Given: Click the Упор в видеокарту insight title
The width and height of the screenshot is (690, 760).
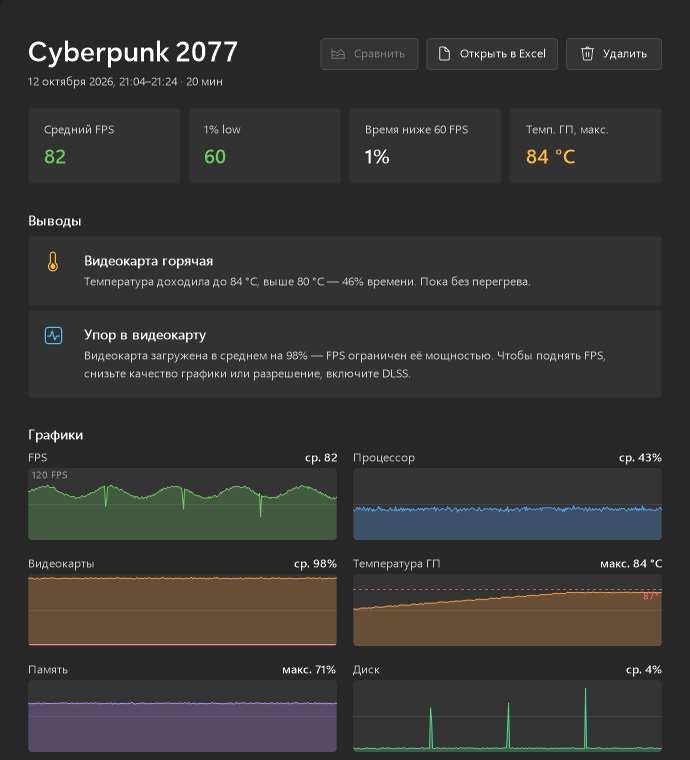Looking at the screenshot, I should click(145, 335).
